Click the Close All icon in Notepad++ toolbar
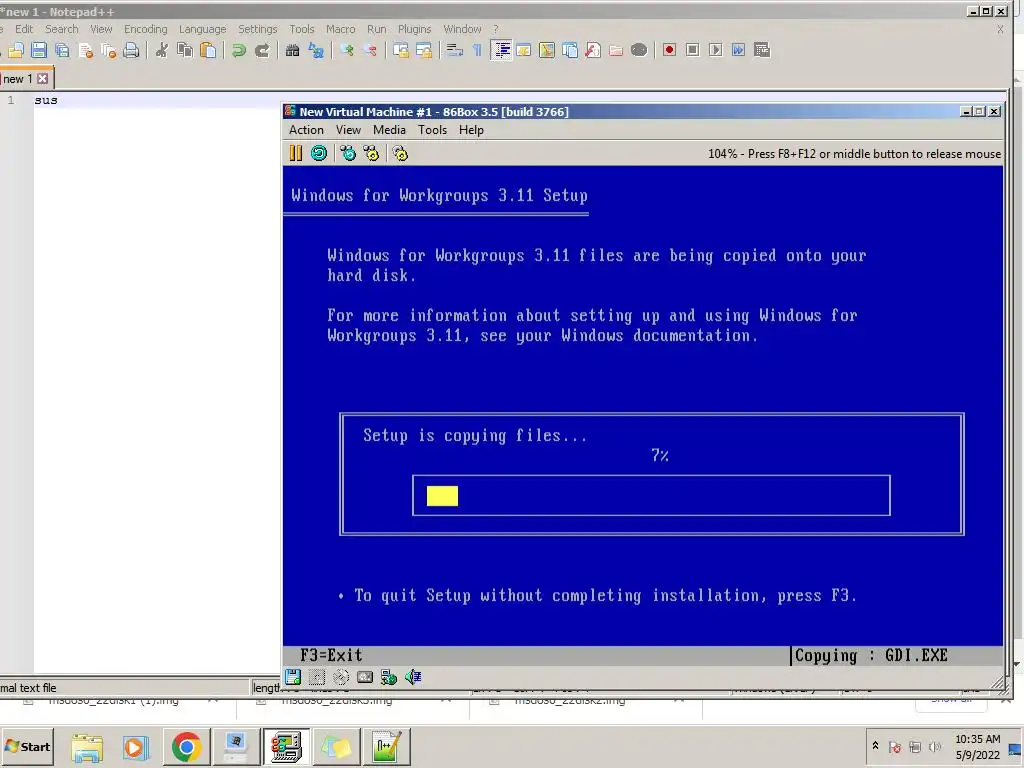1024x768 pixels. [108, 50]
